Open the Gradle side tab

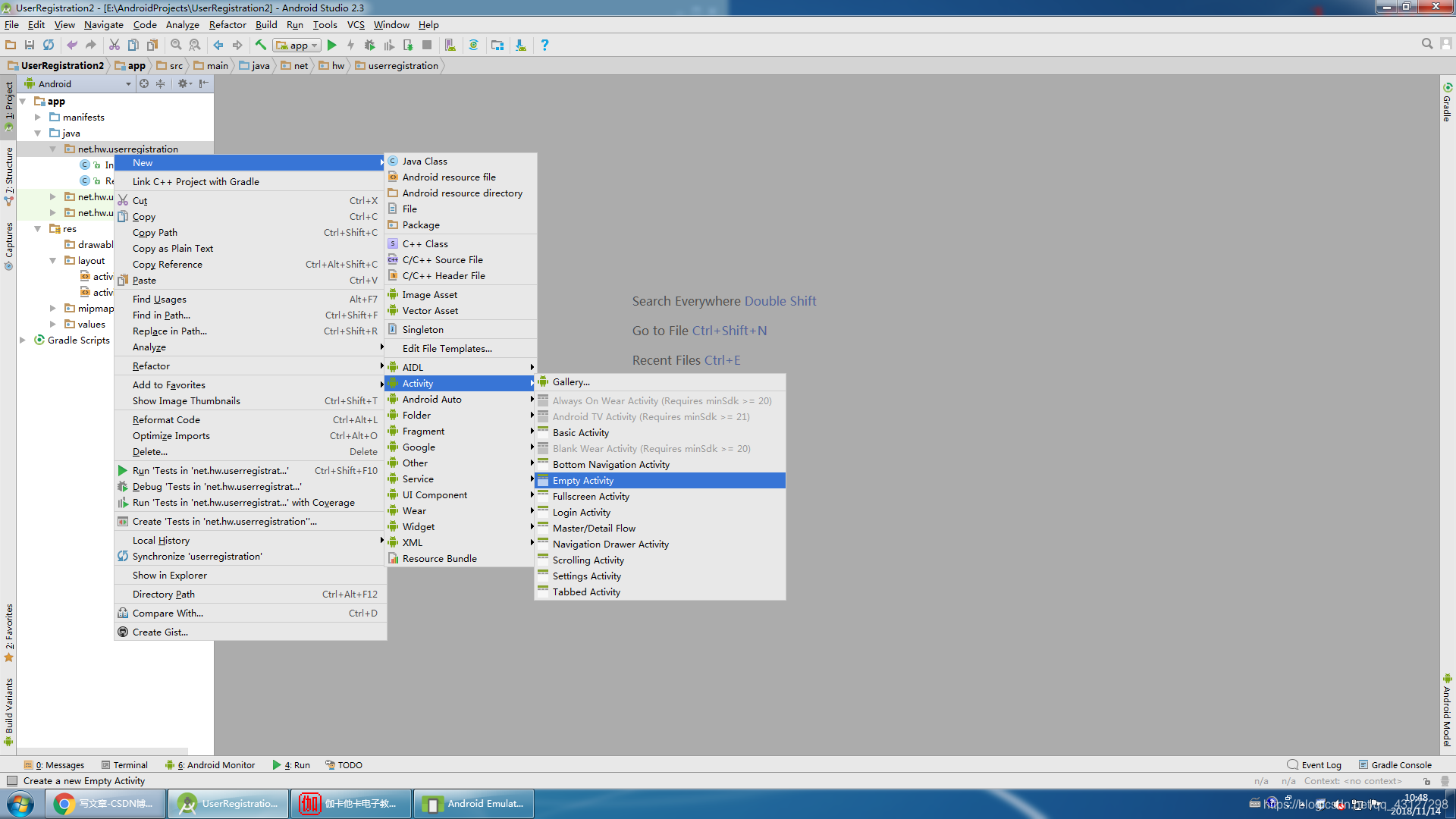pos(1447,102)
